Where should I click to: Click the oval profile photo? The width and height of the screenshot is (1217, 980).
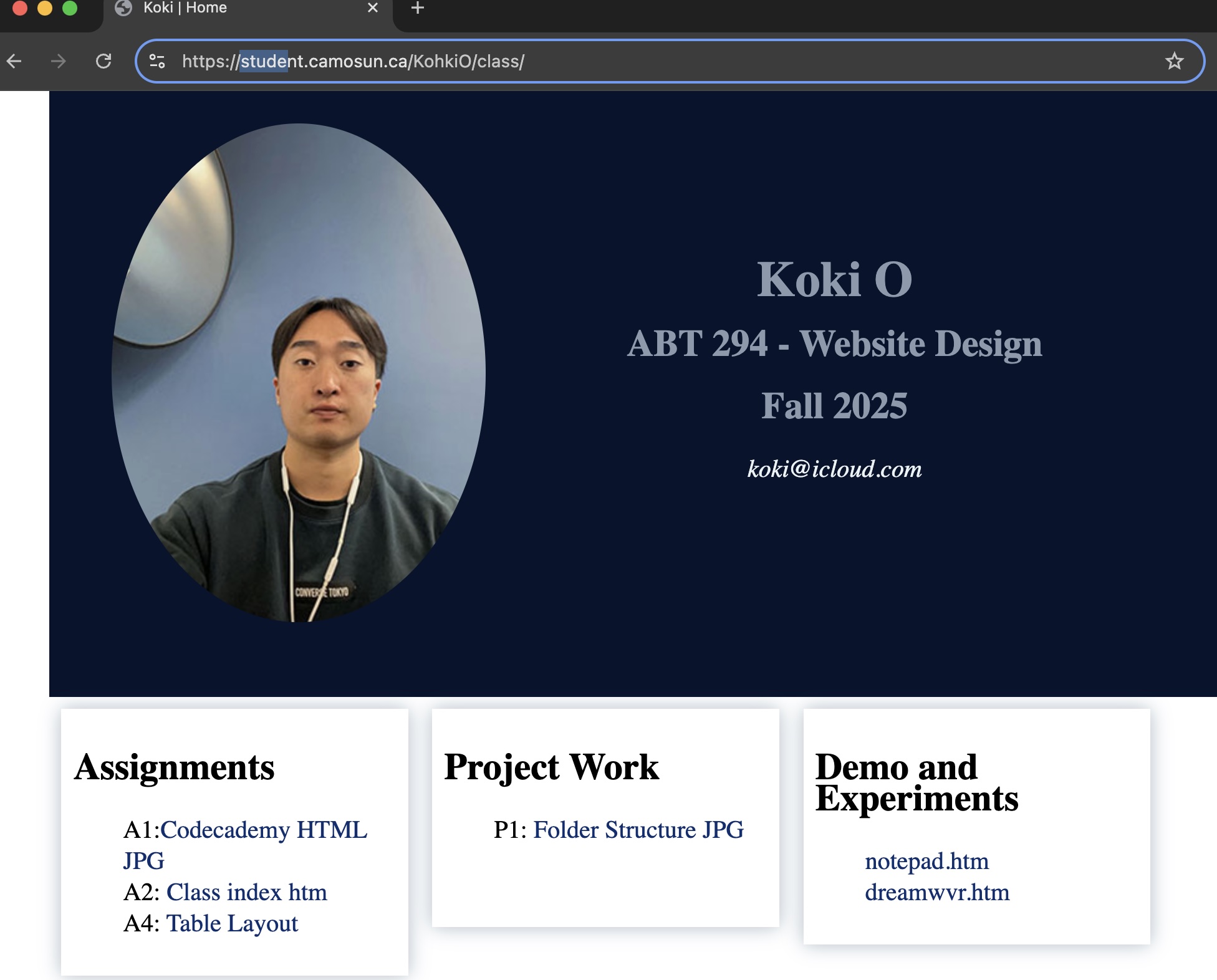[299, 373]
